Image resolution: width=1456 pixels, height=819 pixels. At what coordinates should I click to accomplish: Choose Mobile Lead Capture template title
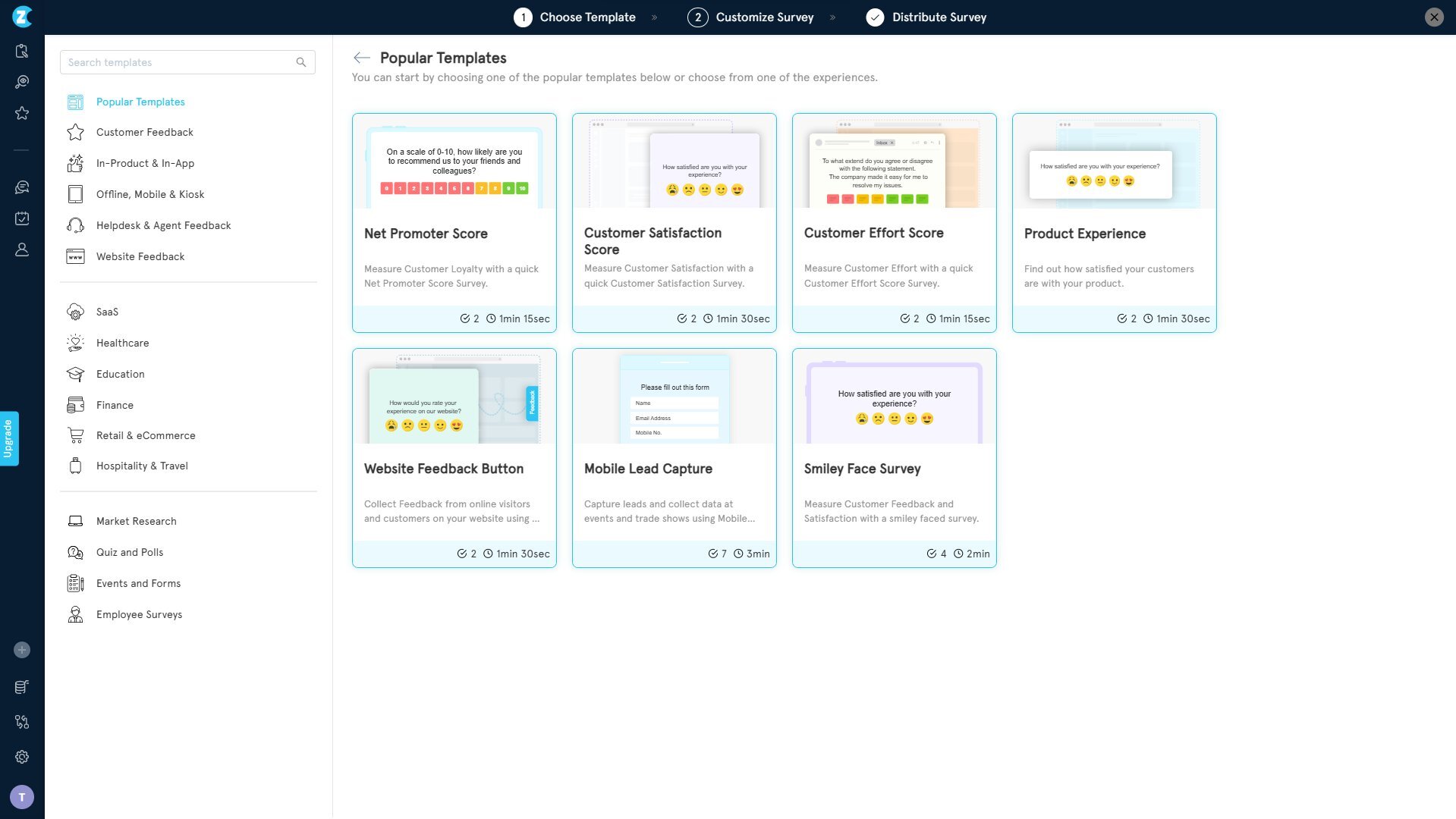pos(648,469)
